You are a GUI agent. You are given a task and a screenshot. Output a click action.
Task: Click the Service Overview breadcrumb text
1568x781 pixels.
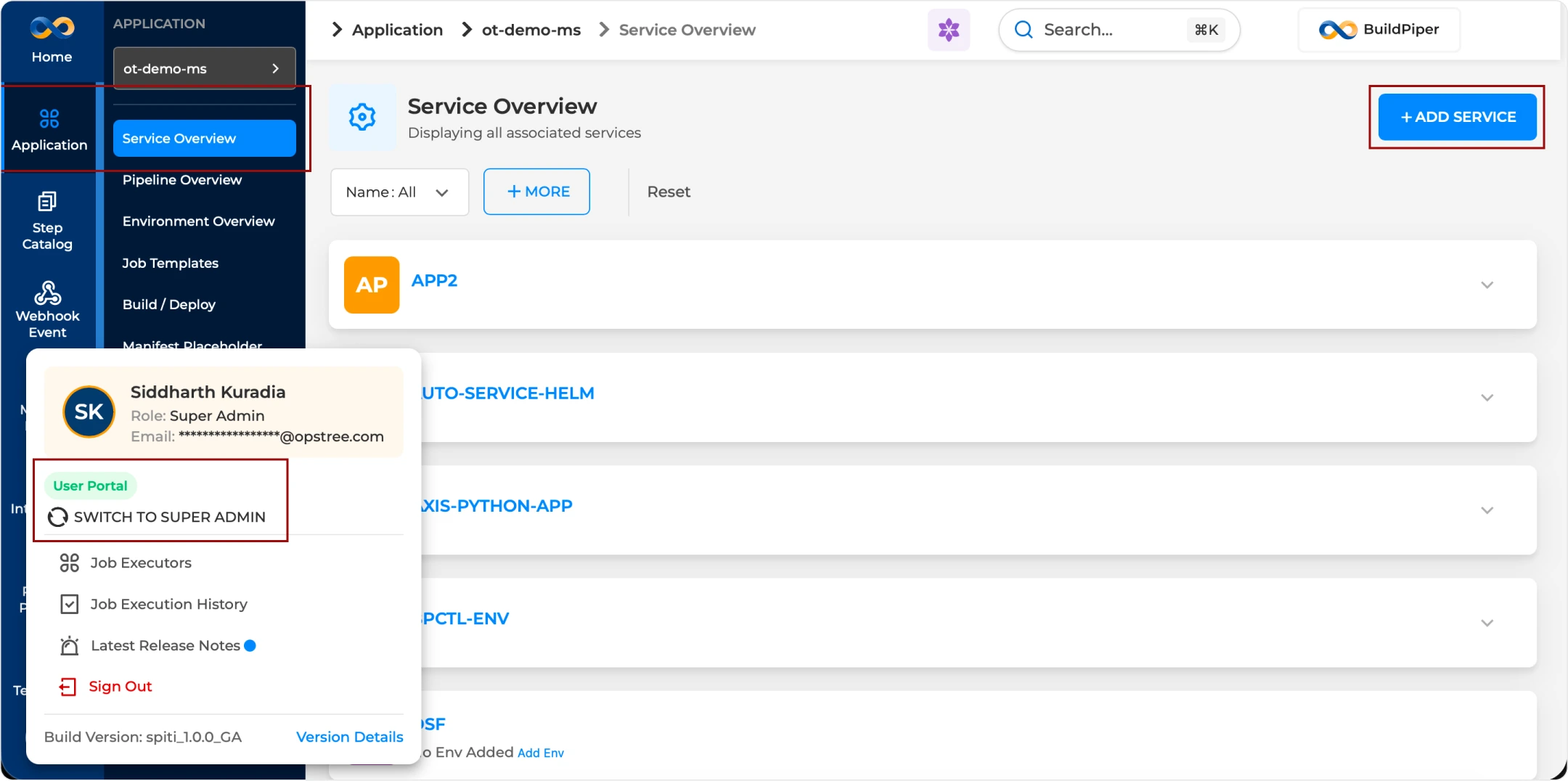click(687, 30)
